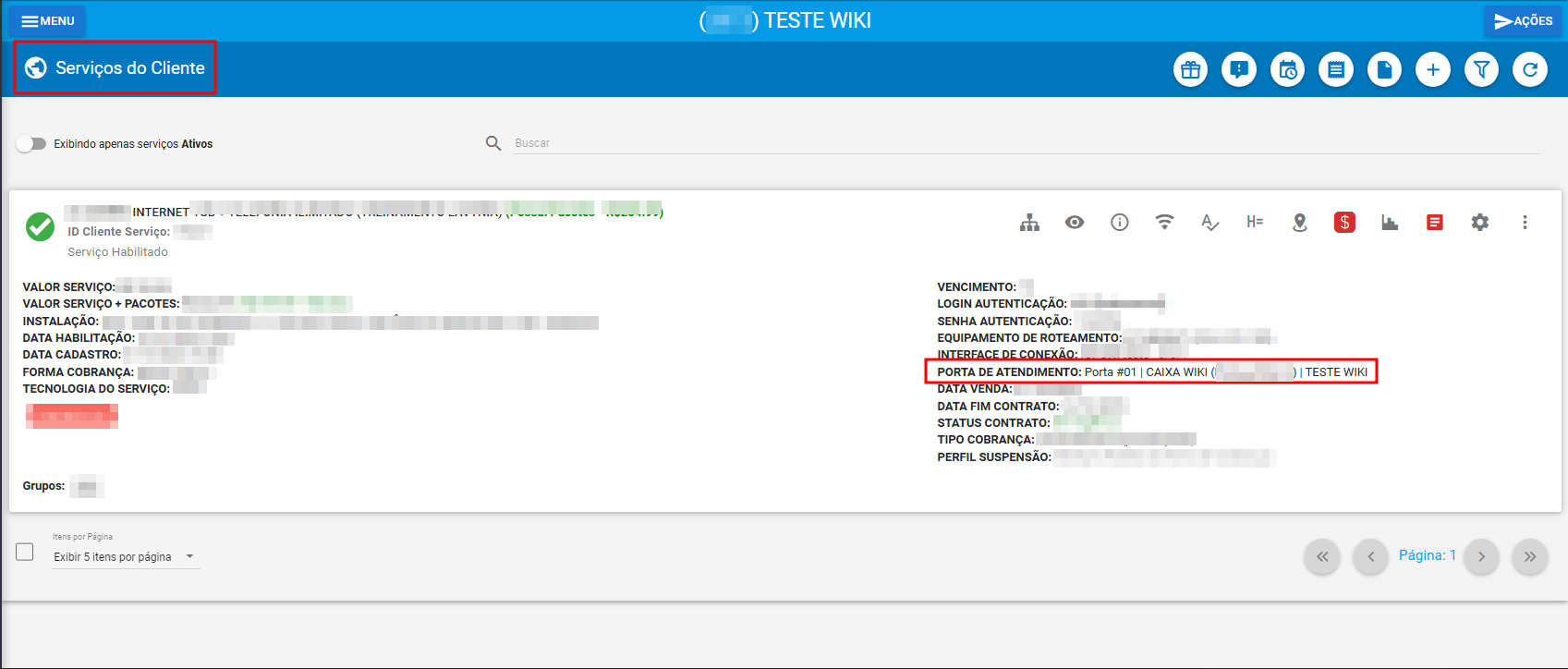Click the green service enabled checkmark

pyautogui.click(x=40, y=226)
